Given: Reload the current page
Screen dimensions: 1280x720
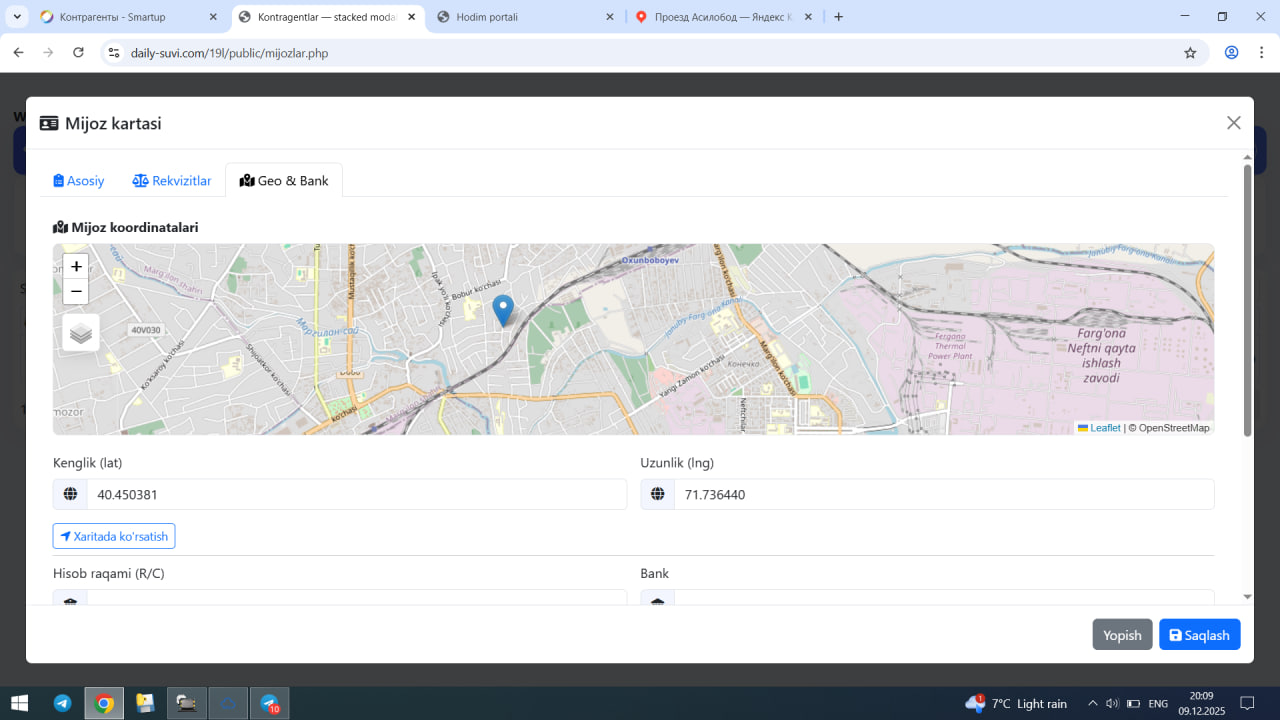Looking at the screenshot, I should point(79,53).
